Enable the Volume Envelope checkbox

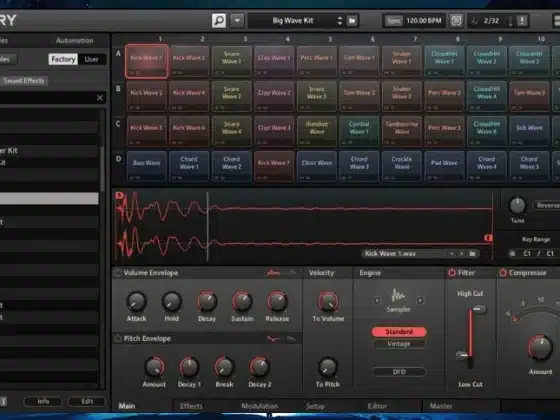point(118,273)
